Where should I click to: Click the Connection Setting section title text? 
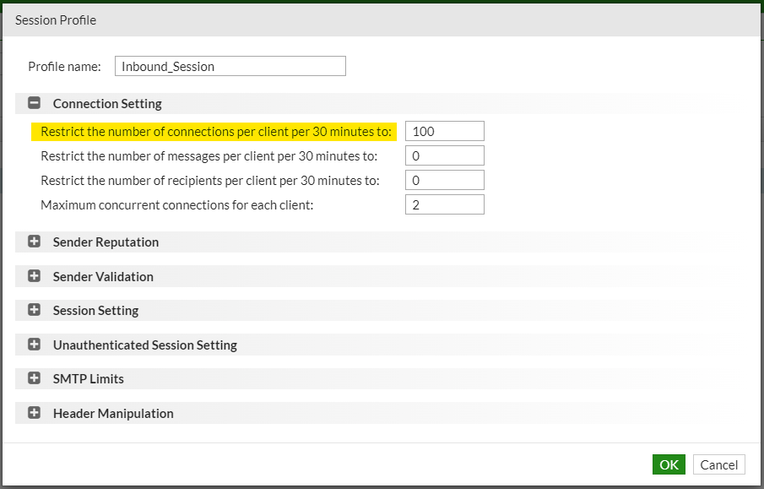pyautogui.click(x=107, y=103)
